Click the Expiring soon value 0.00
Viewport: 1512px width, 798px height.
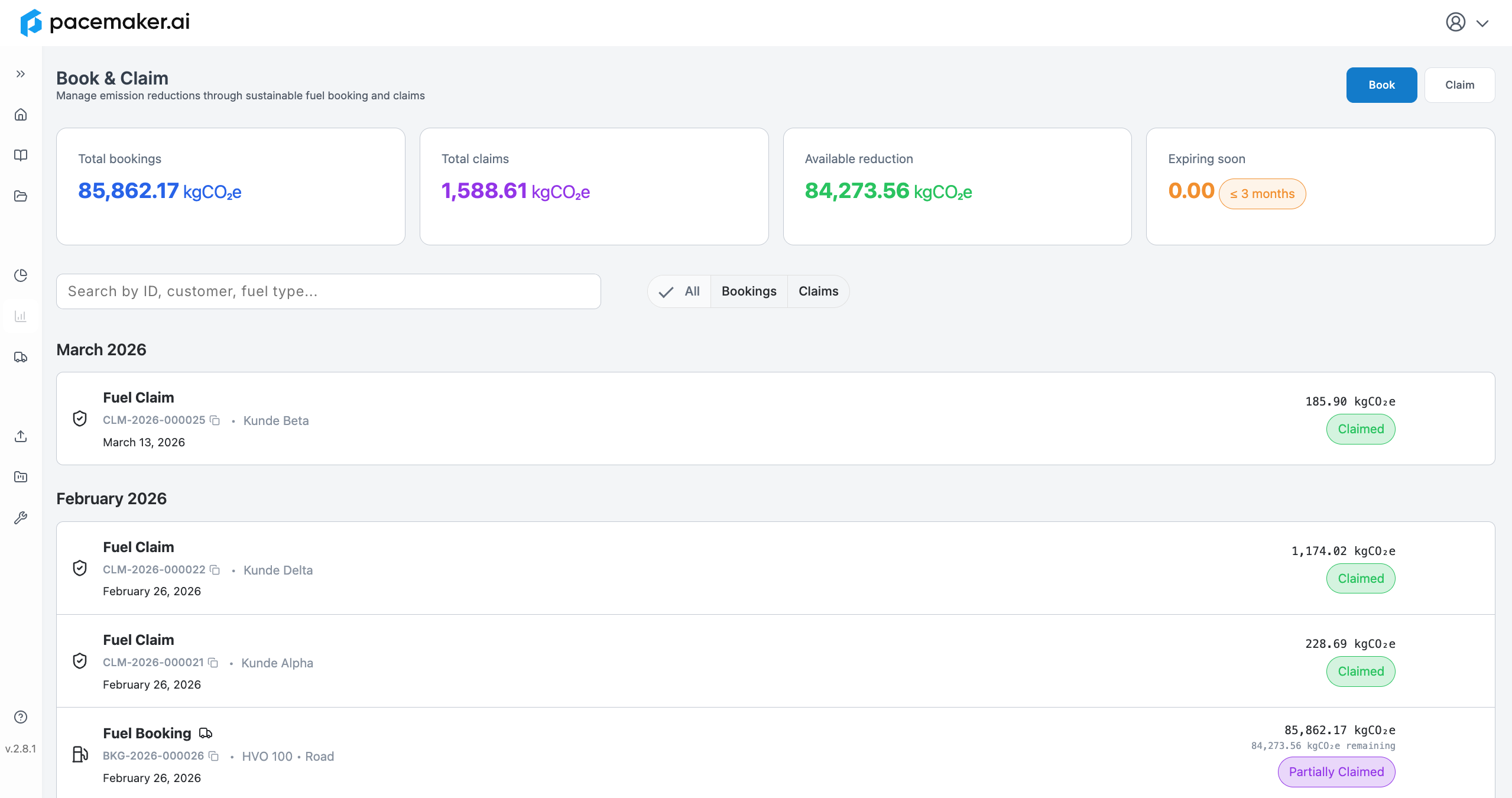click(x=1191, y=191)
